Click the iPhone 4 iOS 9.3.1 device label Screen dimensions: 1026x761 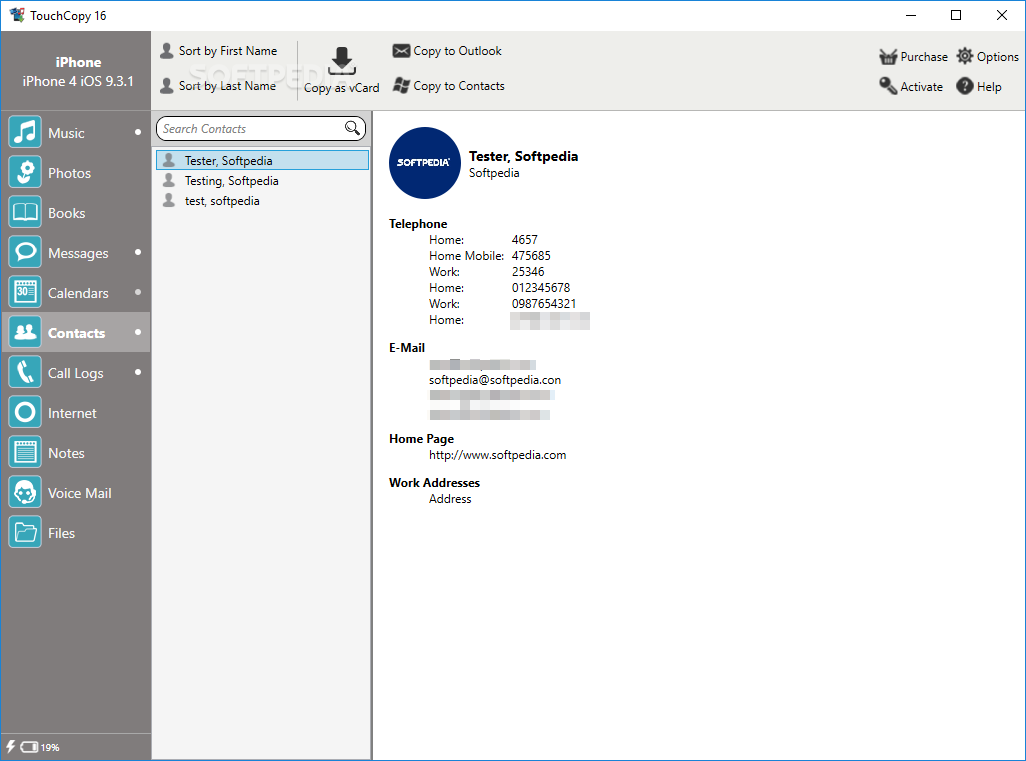[x=78, y=81]
